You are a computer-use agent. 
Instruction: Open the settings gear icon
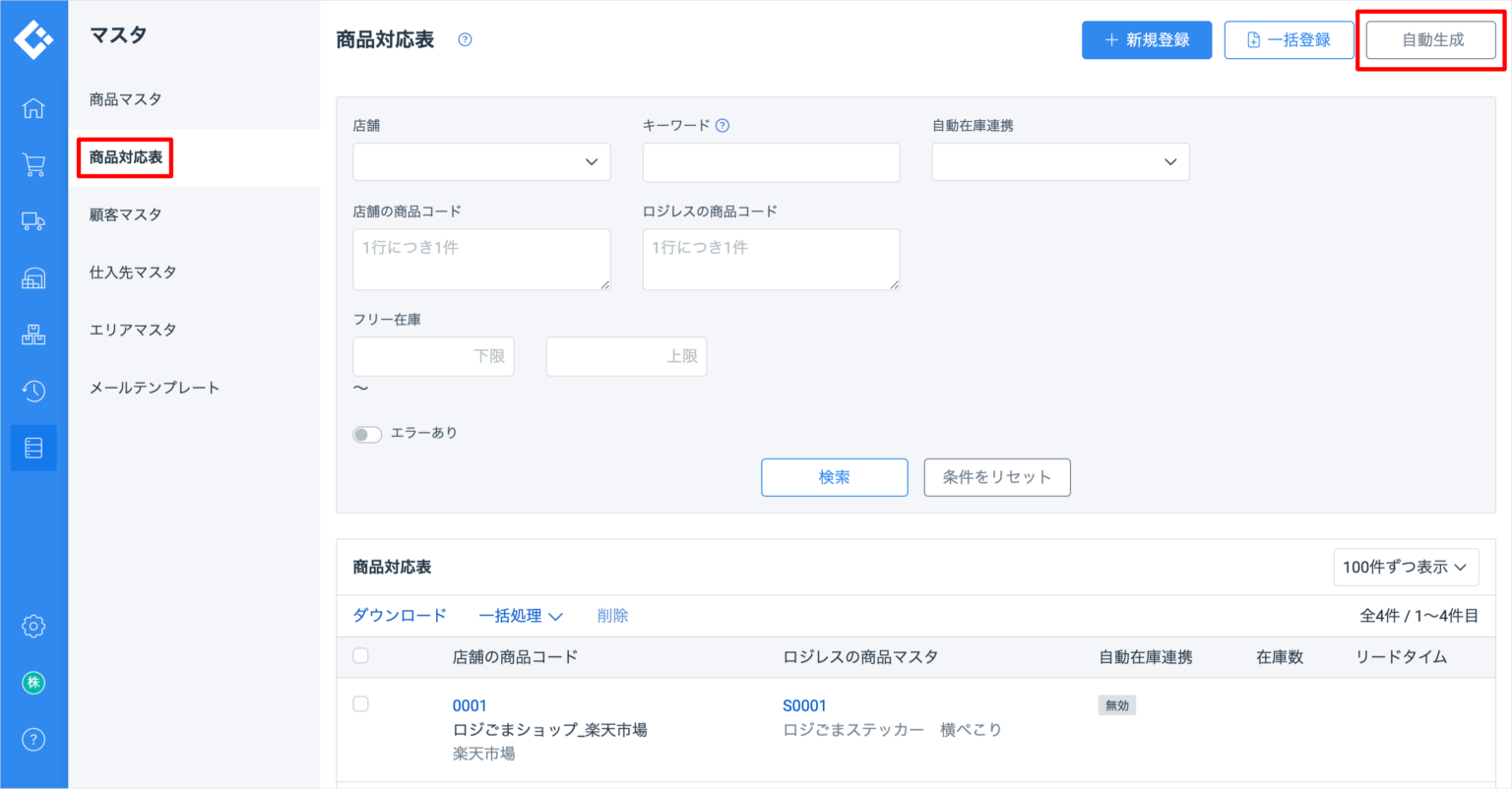tap(33, 626)
